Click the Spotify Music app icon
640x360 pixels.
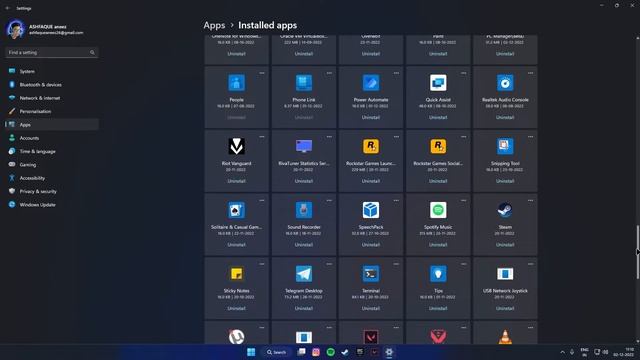[438, 210]
